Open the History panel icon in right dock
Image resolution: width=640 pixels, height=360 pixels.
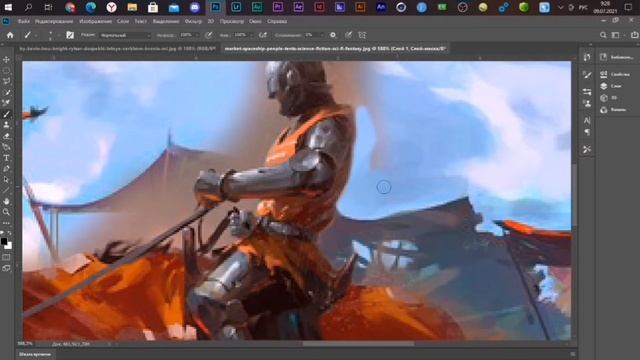pos(587,57)
